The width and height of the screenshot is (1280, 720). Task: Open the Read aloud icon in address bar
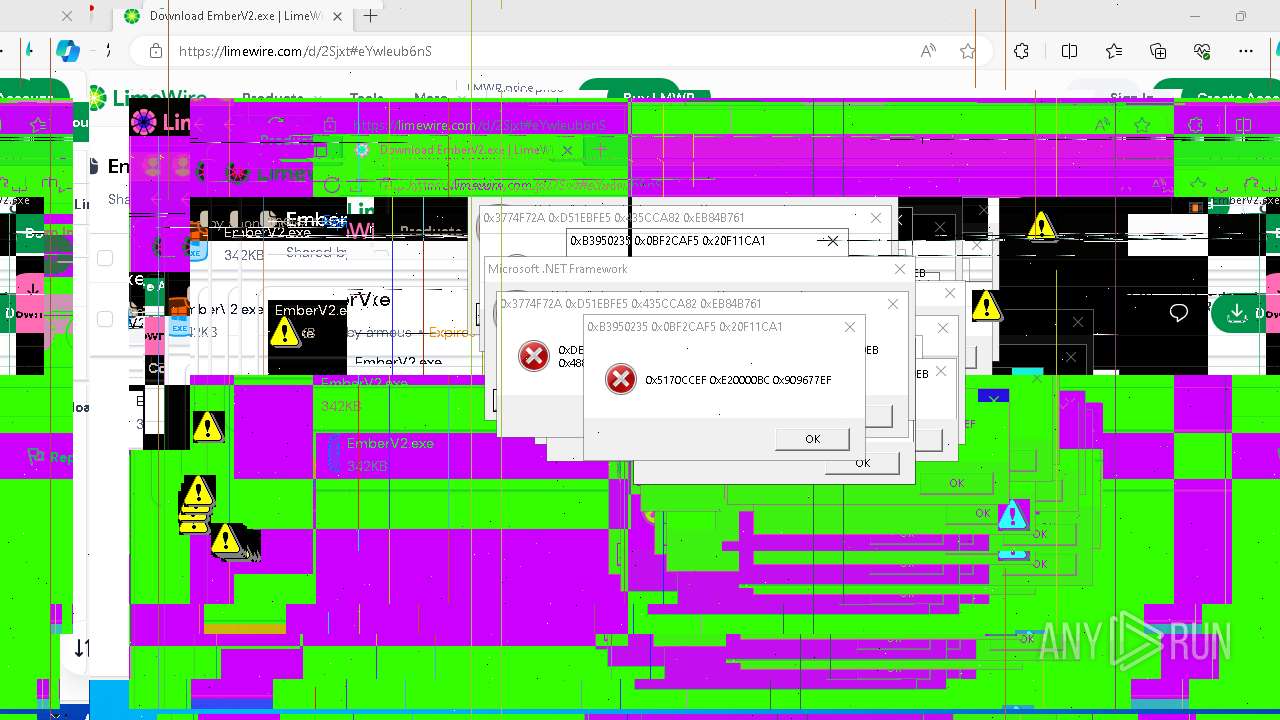(929, 51)
